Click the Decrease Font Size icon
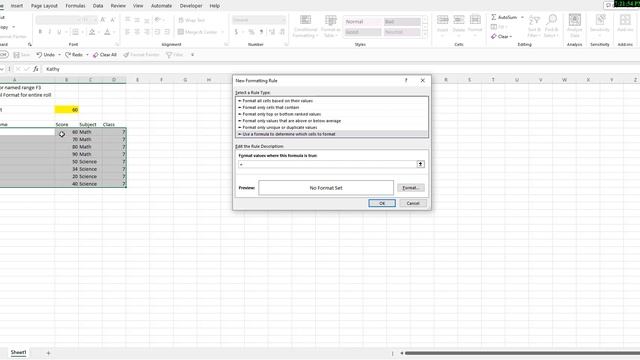The width and height of the screenshot is (640, 360). click(113, 20)
